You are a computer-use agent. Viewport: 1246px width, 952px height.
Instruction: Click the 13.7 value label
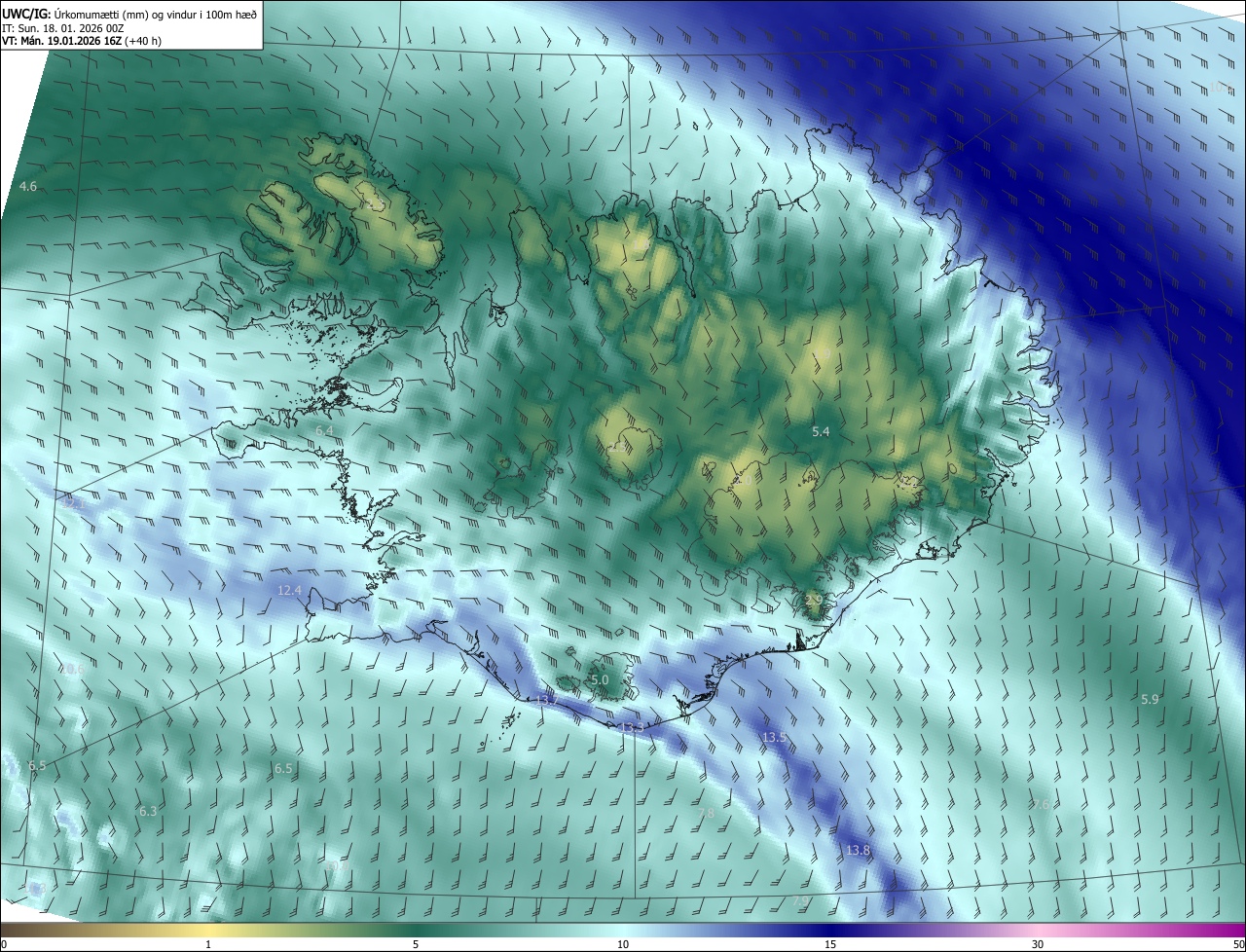tap(547, 700)
